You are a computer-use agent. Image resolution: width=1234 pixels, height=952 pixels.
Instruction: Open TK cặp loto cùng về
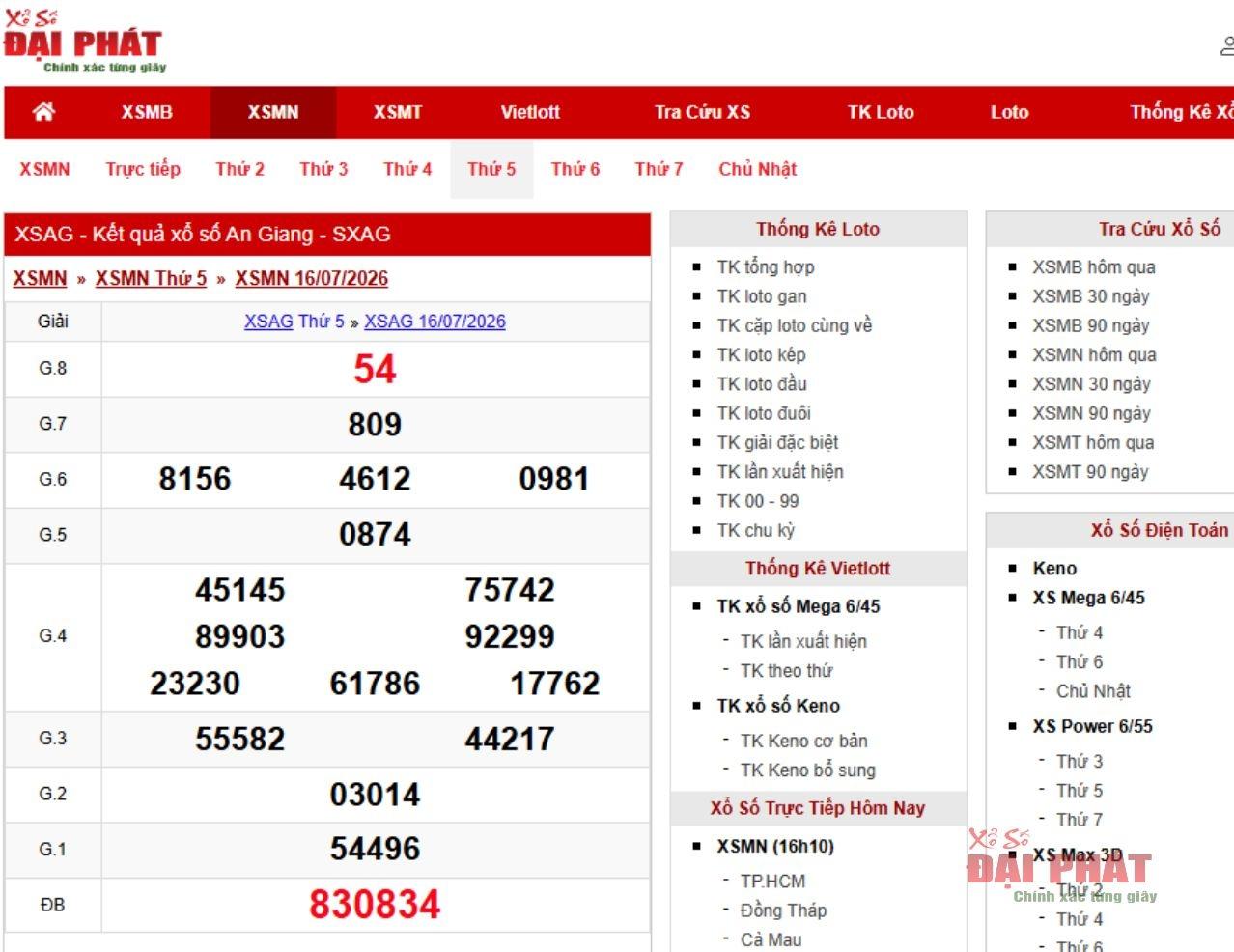[794, 325]
